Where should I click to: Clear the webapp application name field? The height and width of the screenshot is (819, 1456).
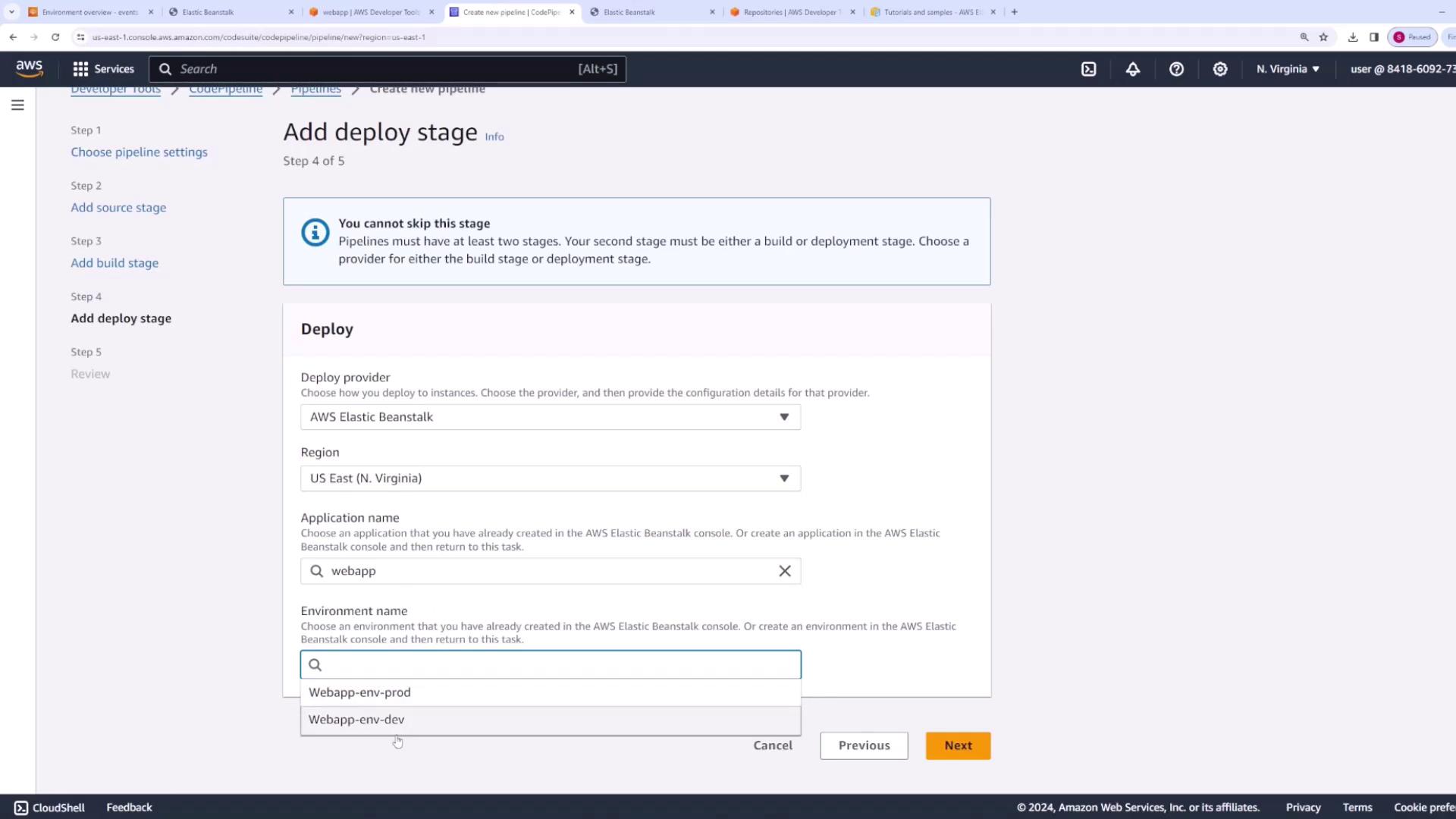[x=785, y=571]
